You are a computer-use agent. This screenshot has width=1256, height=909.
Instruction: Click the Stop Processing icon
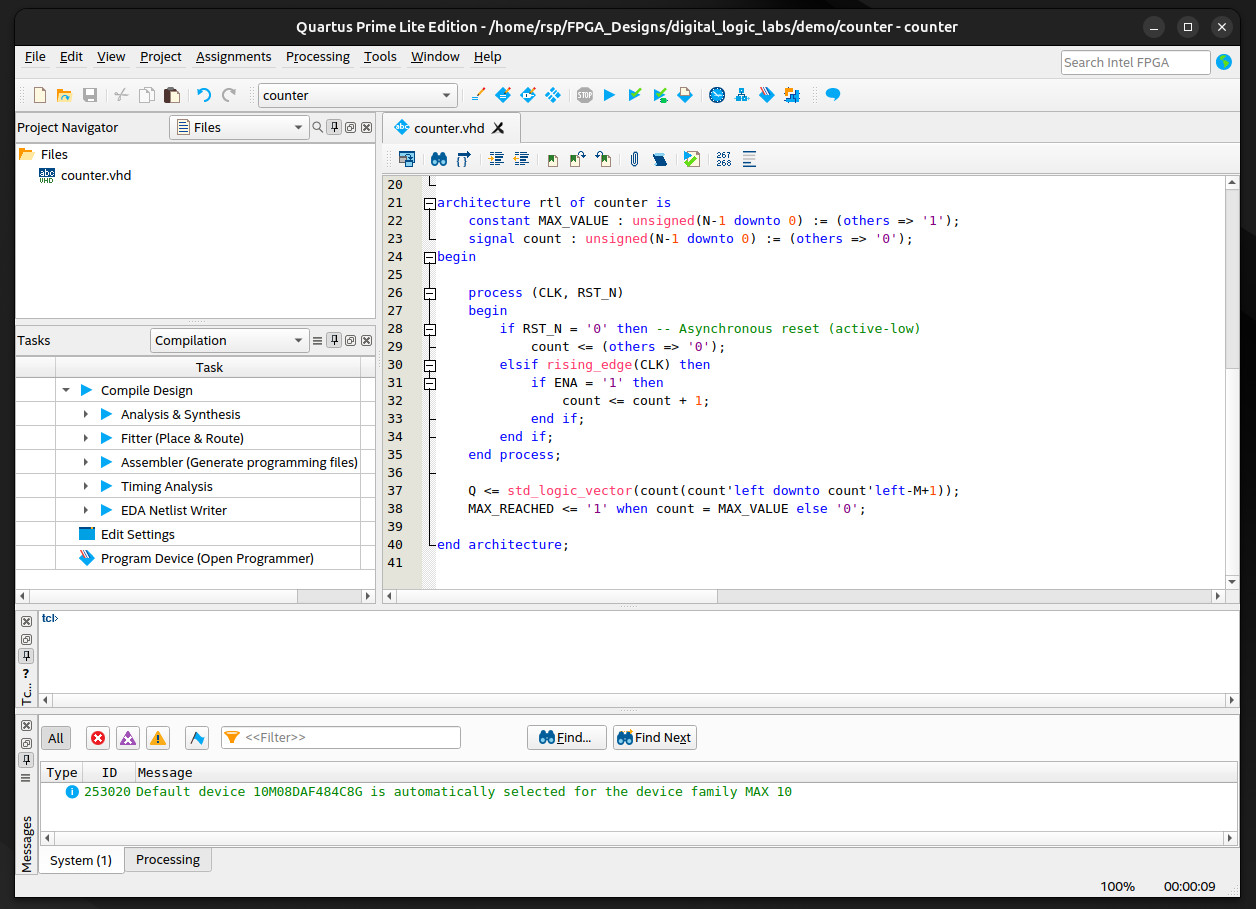[x=585, y=95]
